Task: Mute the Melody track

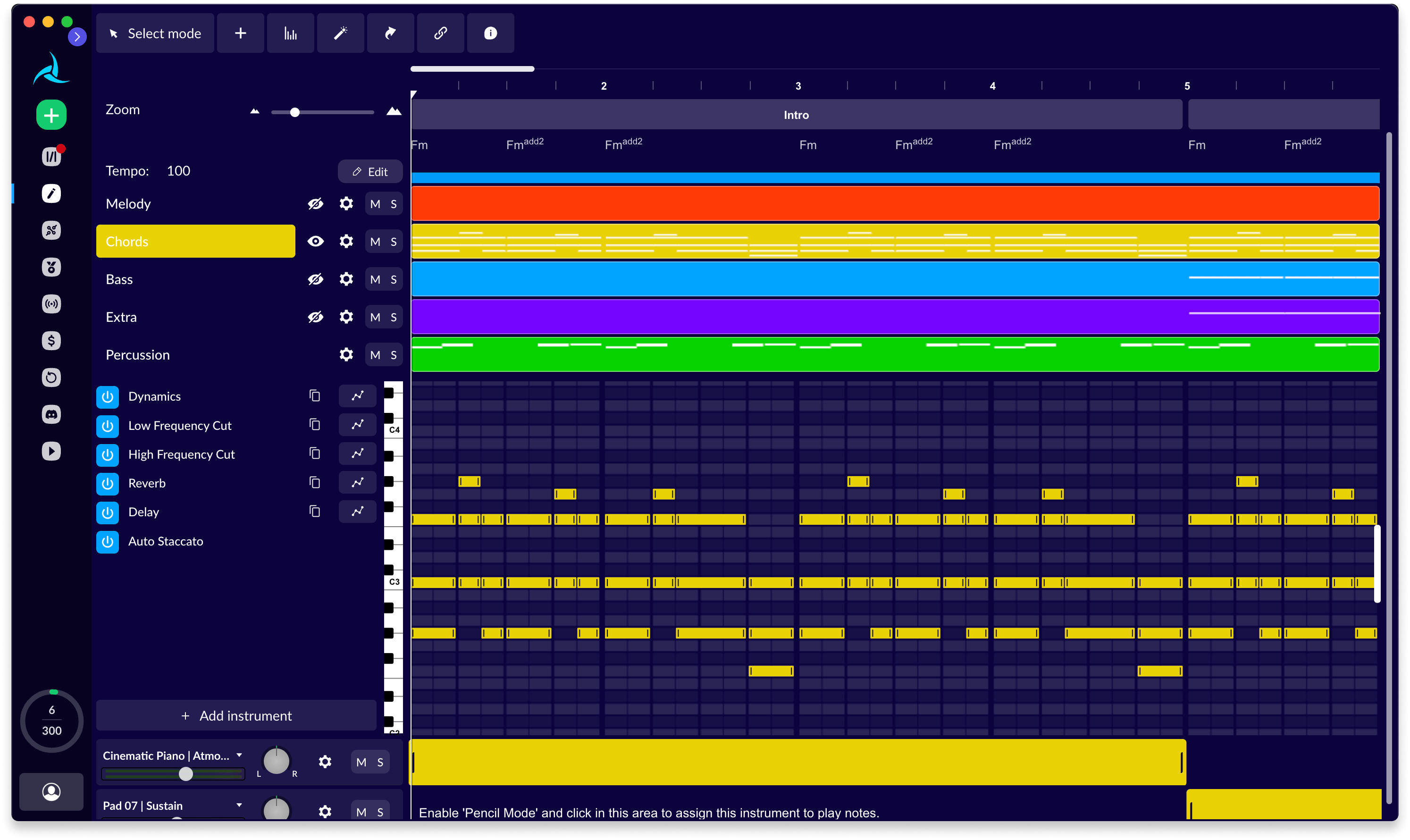Action: point(375,204)
